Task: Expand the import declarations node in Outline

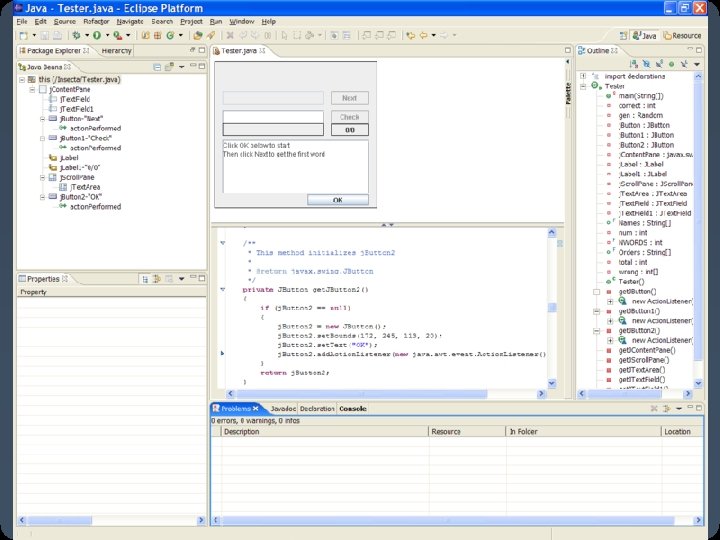Action: coord(583,76)
